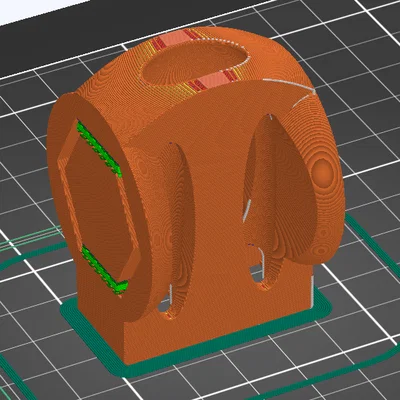Screen dimensions: 400x400
Task: Click the upper green support strip in hexagonal recess
Action: coord(99,148)
